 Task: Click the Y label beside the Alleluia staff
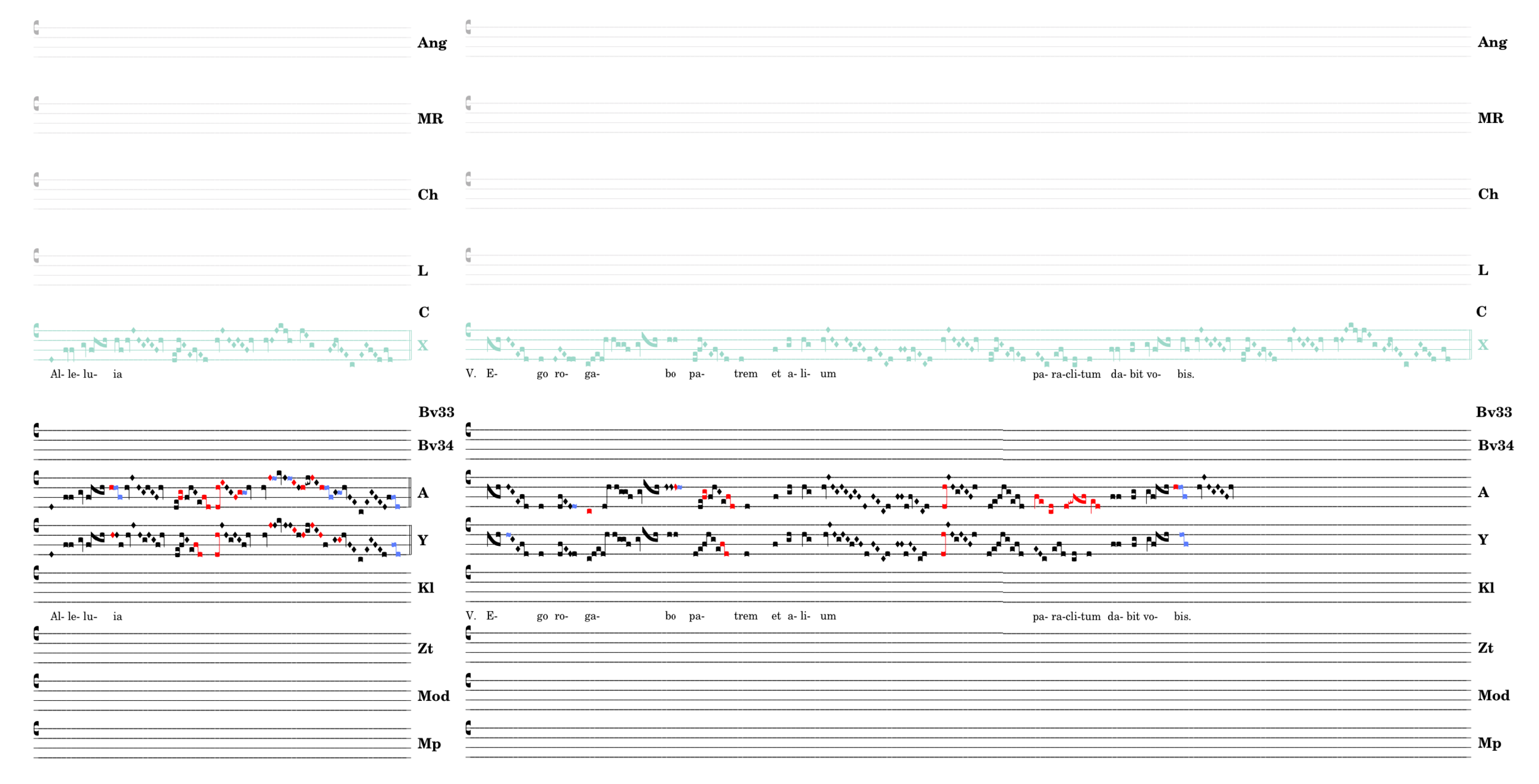point(423,540)
